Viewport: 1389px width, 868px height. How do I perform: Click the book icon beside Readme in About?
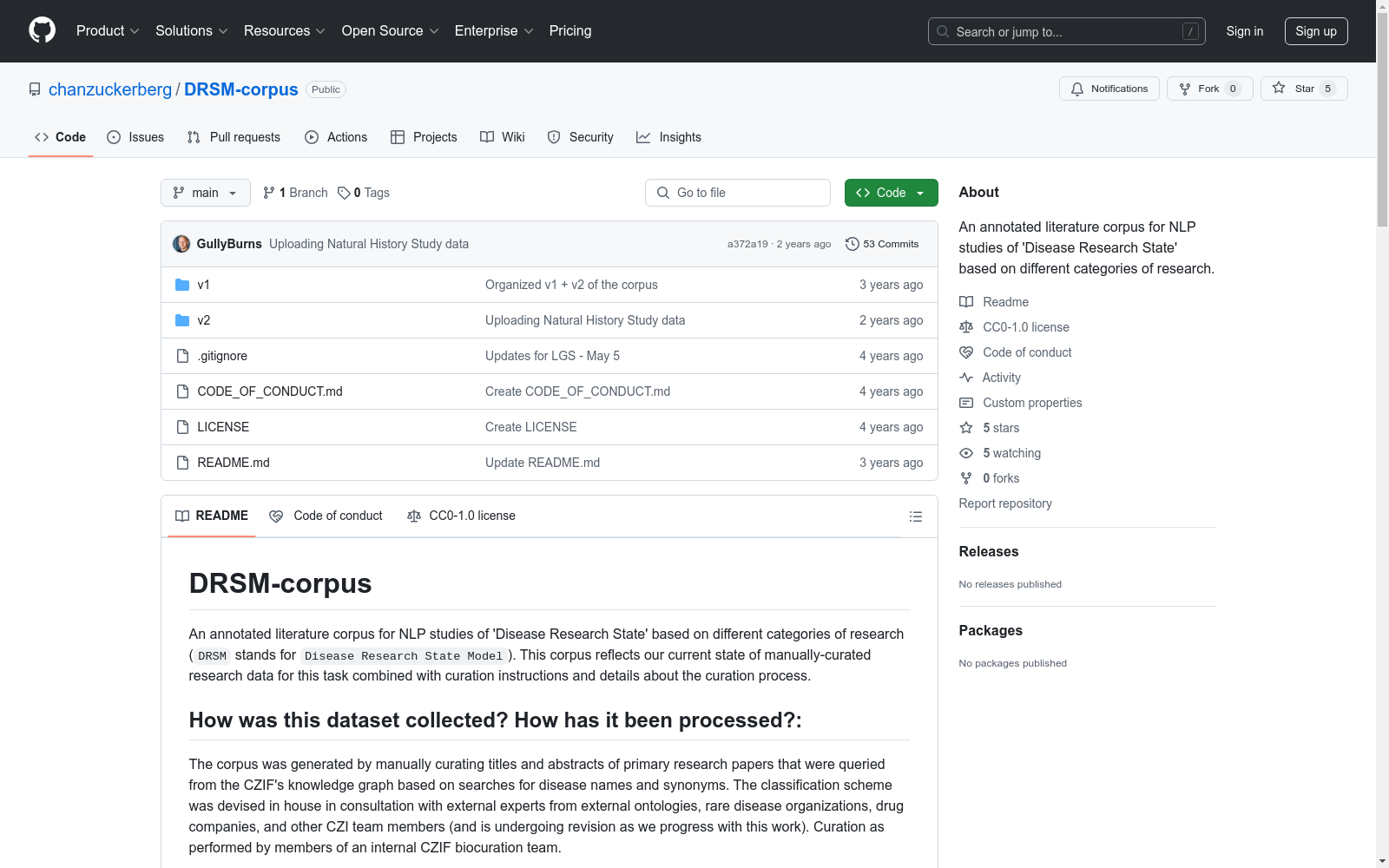click(x=966, y=302)
